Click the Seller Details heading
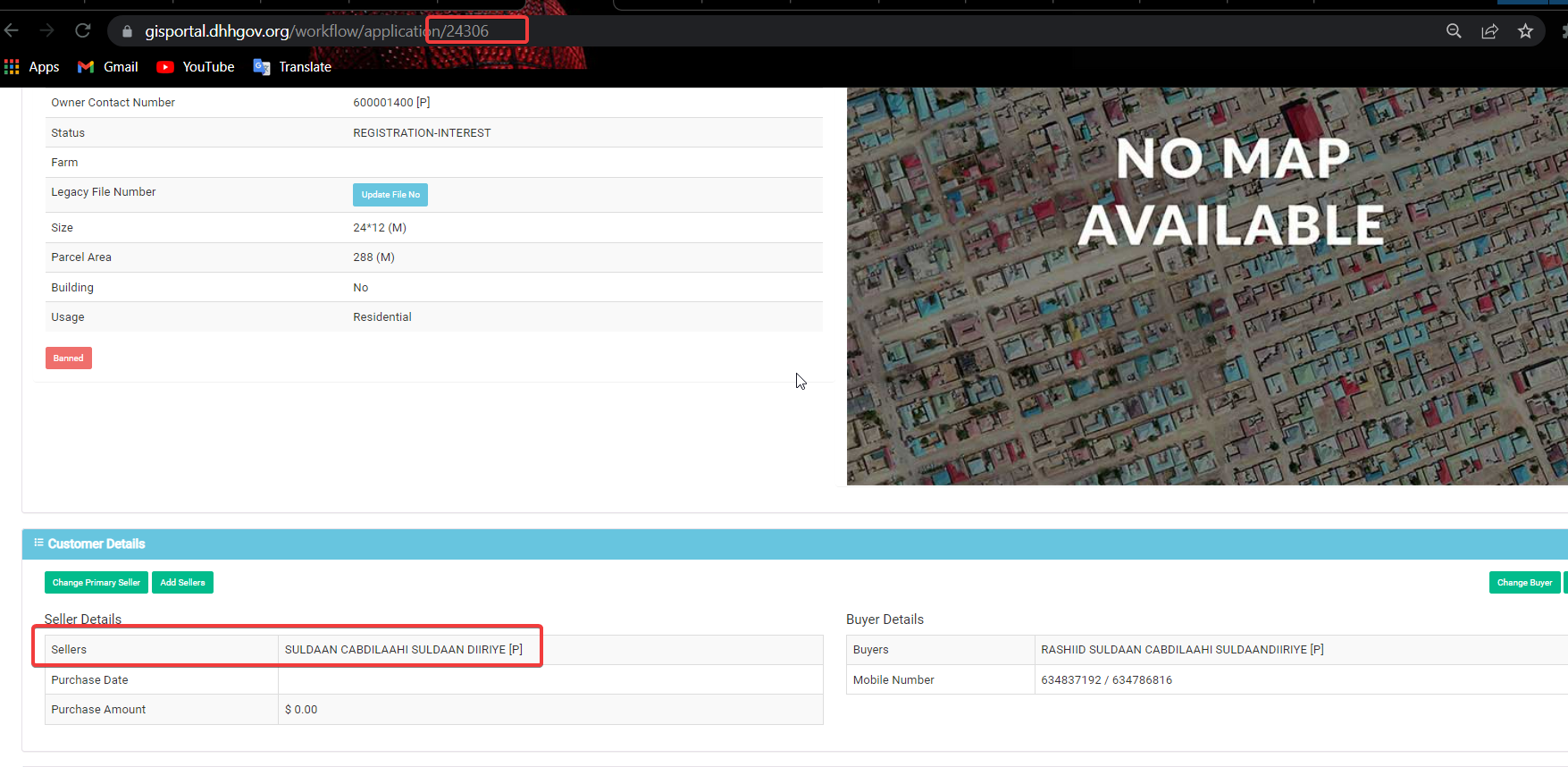 (x=83, y=619)
